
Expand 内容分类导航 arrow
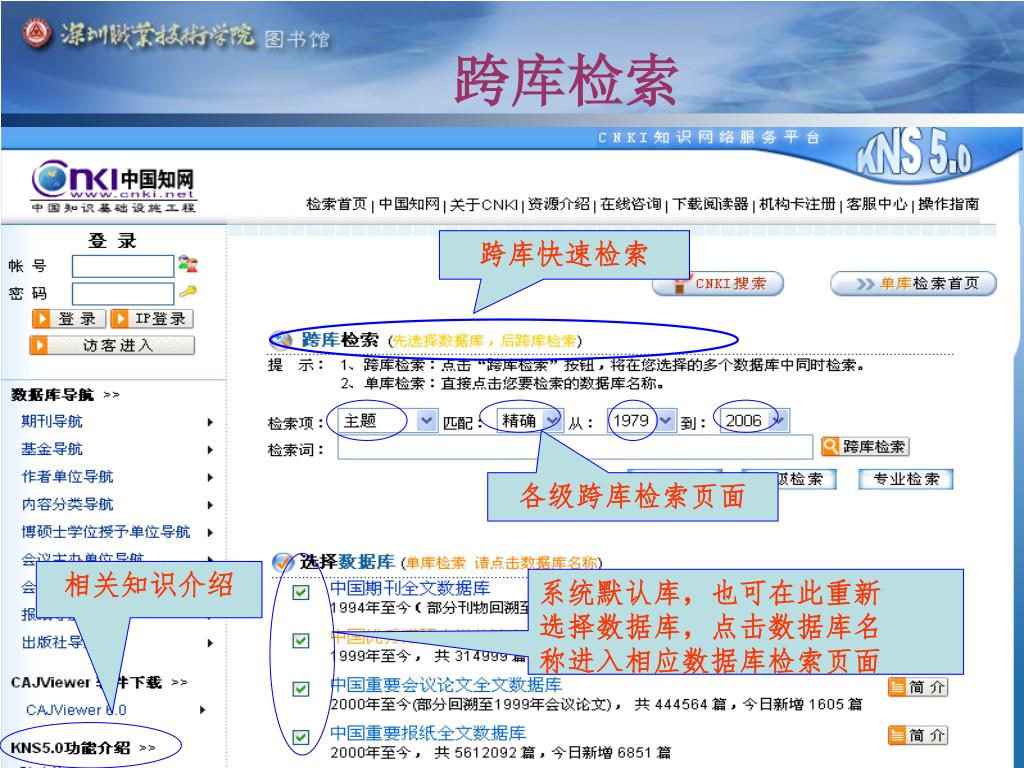point(210,505)
